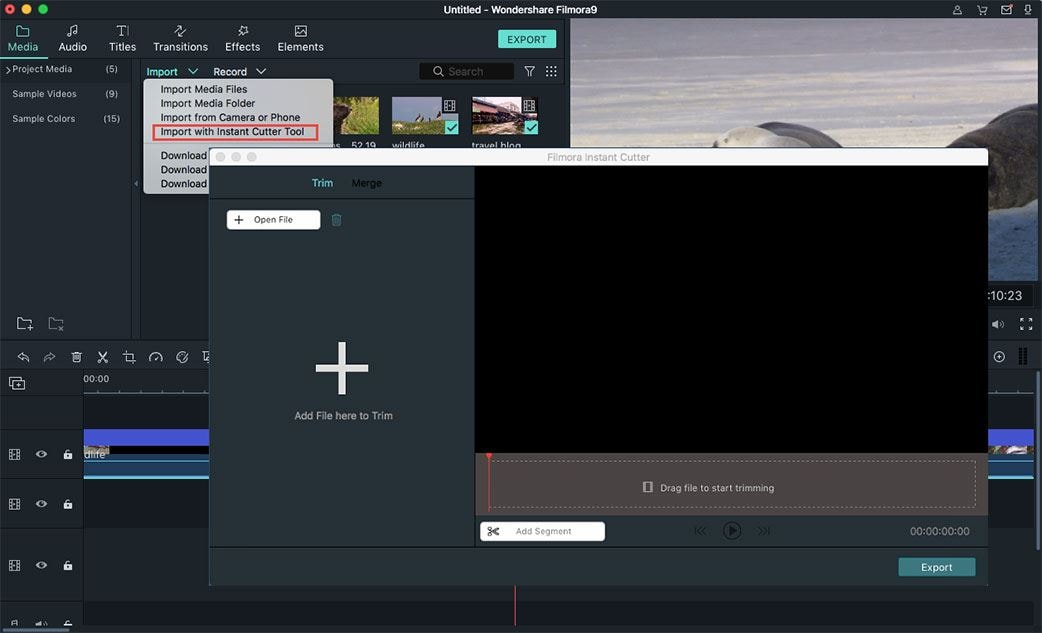This screenshot has width=1042, height=633.
Task: Delete the selected media folder
Action: tap(56, 323)
